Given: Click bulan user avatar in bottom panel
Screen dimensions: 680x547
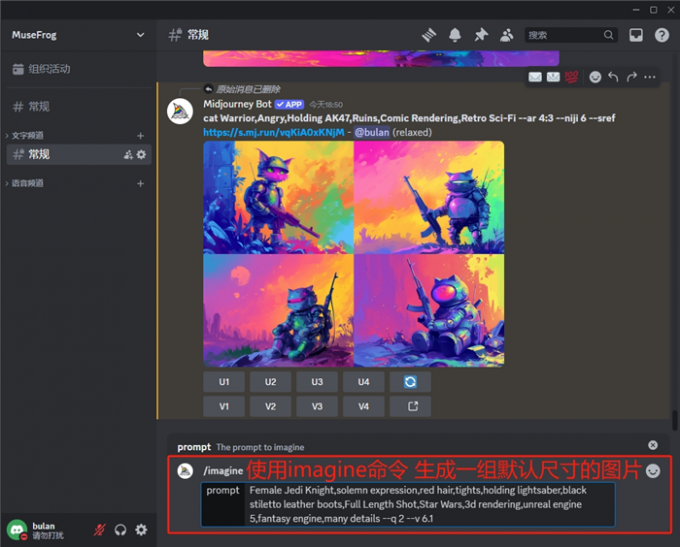Looking at the screenshot, I should 17,530.
